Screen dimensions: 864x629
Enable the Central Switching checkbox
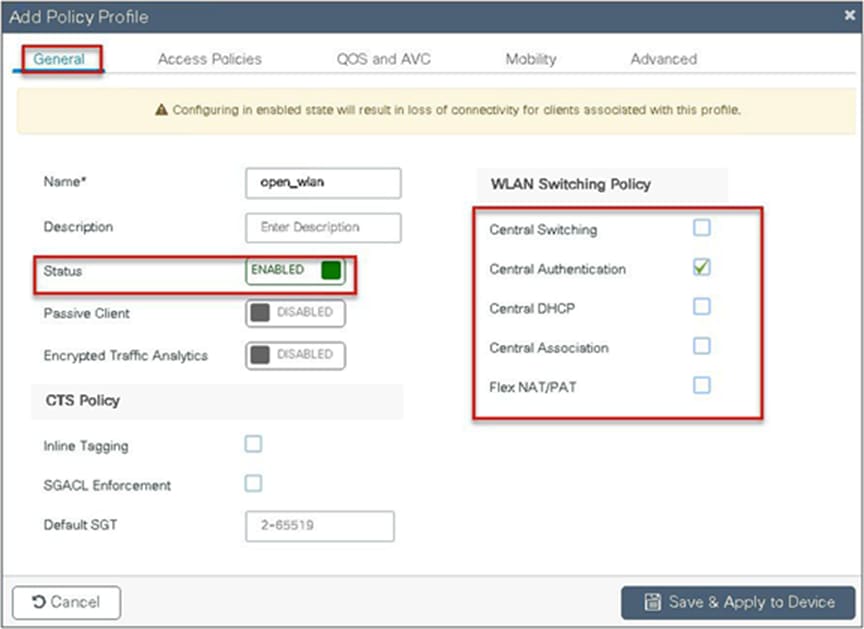pyautogui.click(x=702, y=229)
